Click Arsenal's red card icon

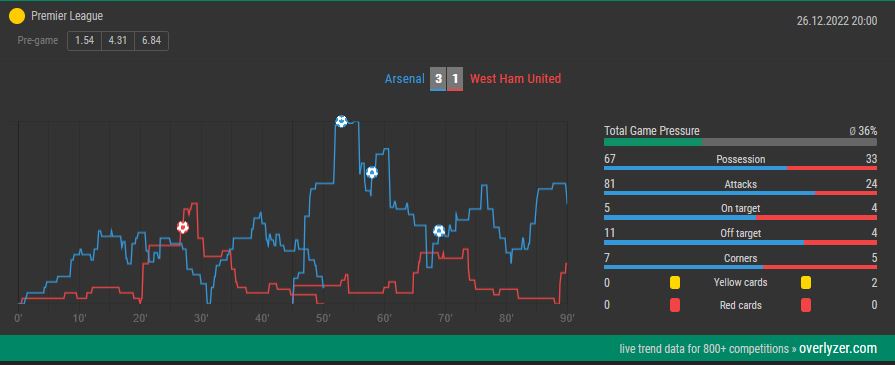click(x=675, y=305)
